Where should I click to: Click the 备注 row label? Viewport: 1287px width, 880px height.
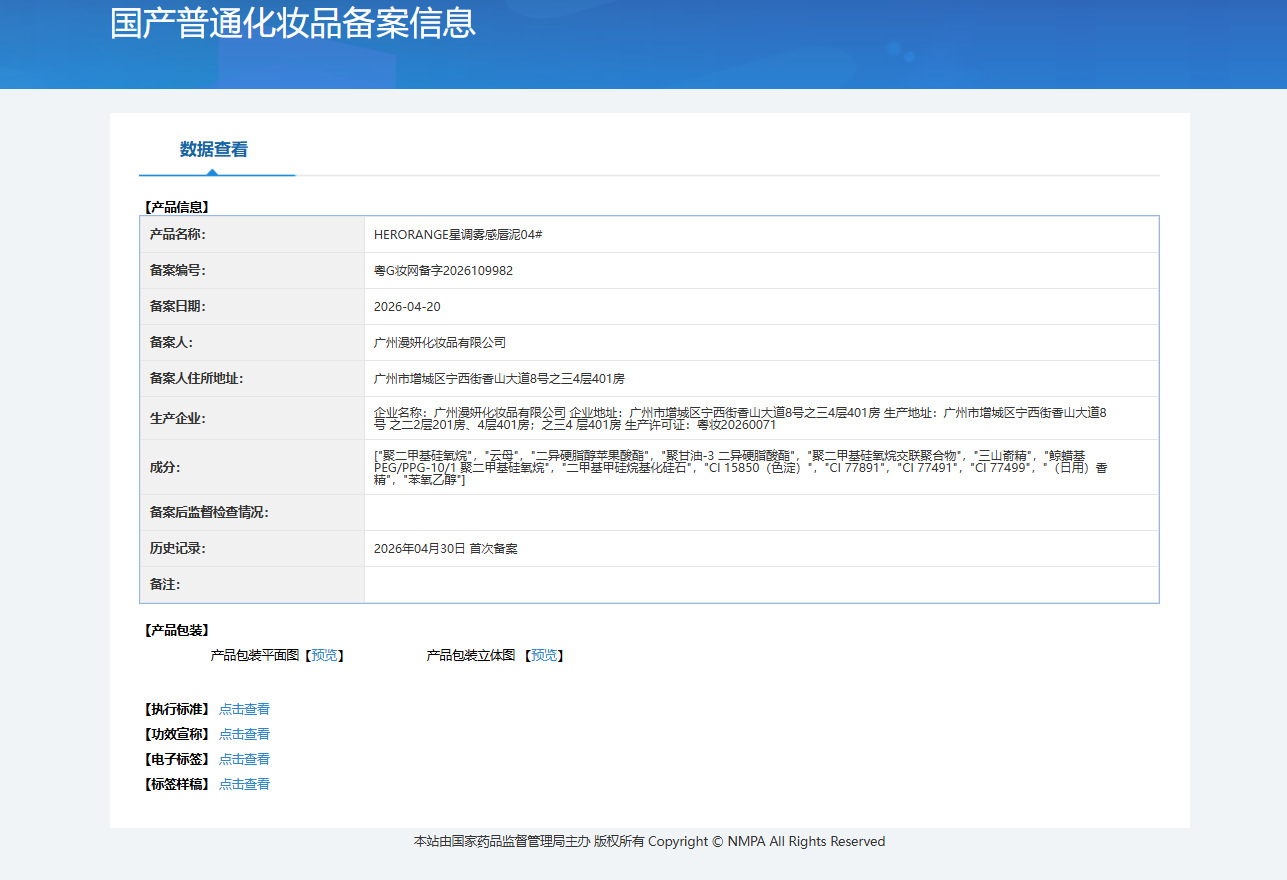(x=165, y=585)
